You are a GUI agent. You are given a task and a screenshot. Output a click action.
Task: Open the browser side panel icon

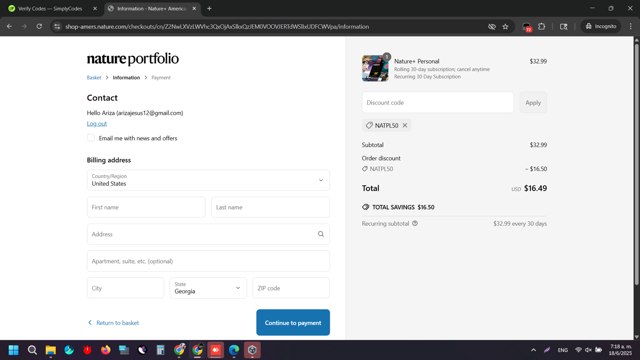[564, 27]
